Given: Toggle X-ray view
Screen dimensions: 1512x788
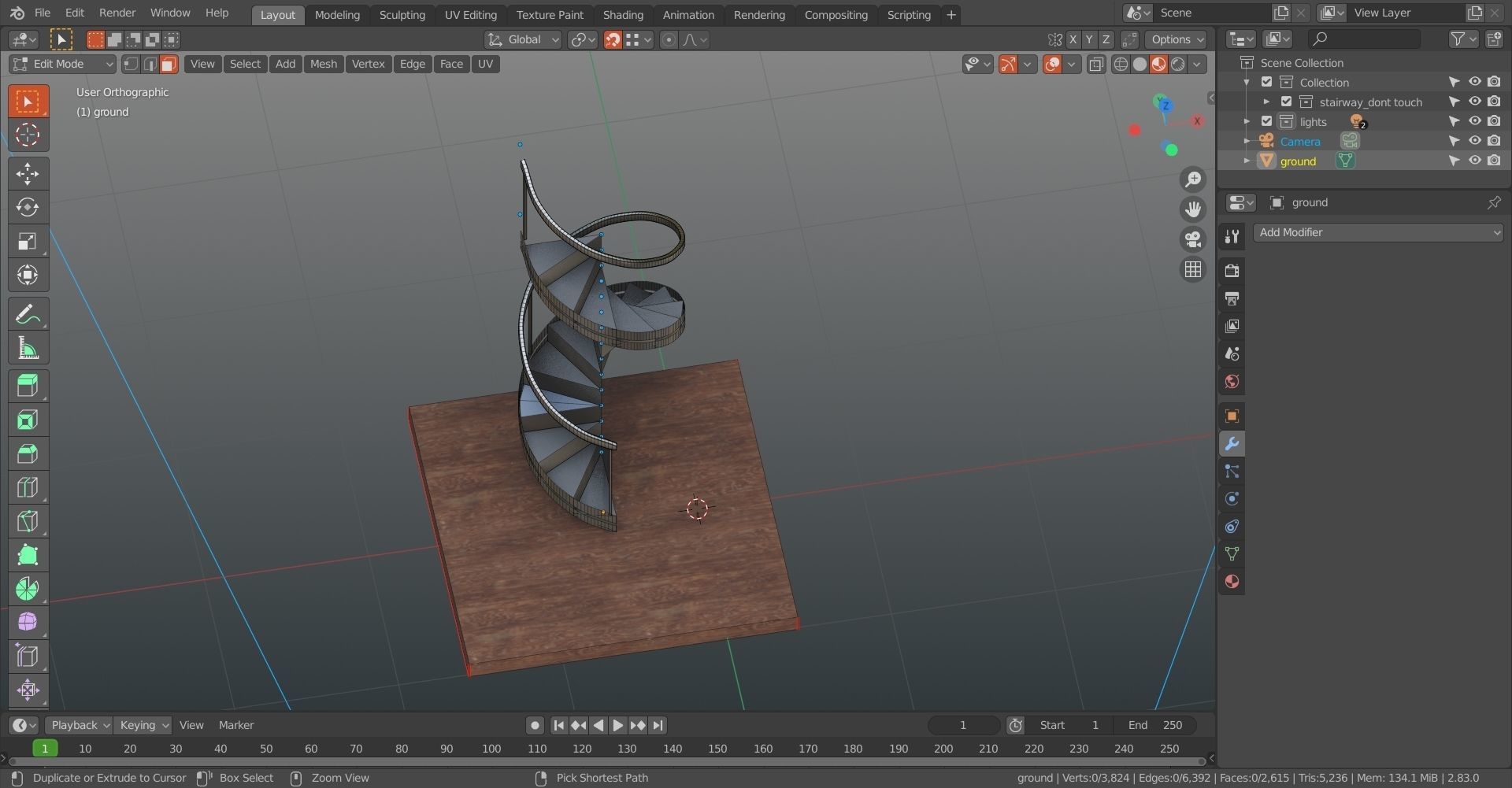Looking at the screenshot, I should point(1096,65).
